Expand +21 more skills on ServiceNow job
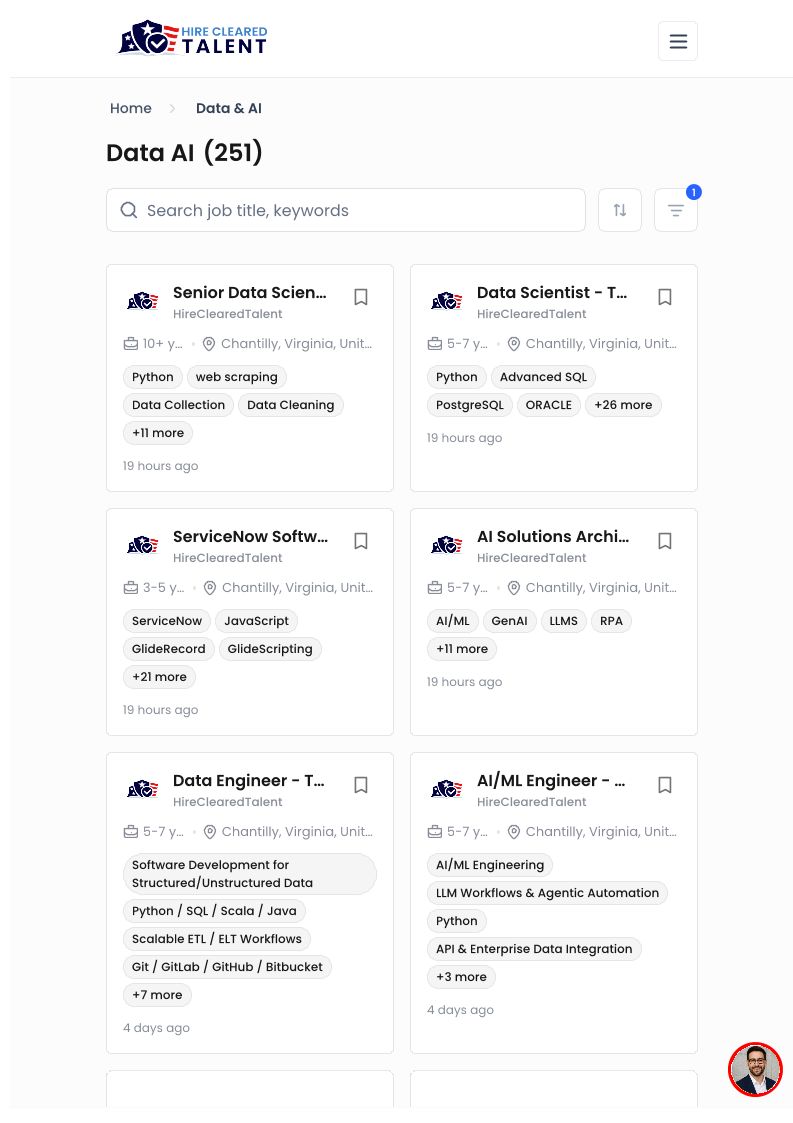 click(159, 677)
